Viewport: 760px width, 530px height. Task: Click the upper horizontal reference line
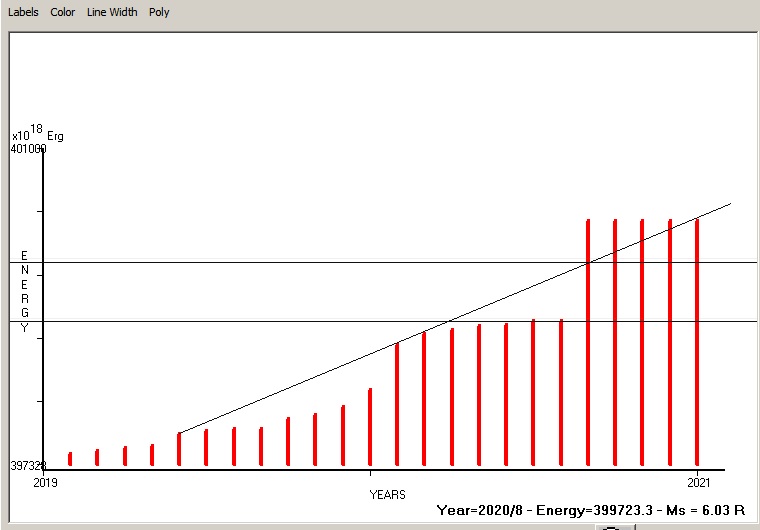pos(300,262)
